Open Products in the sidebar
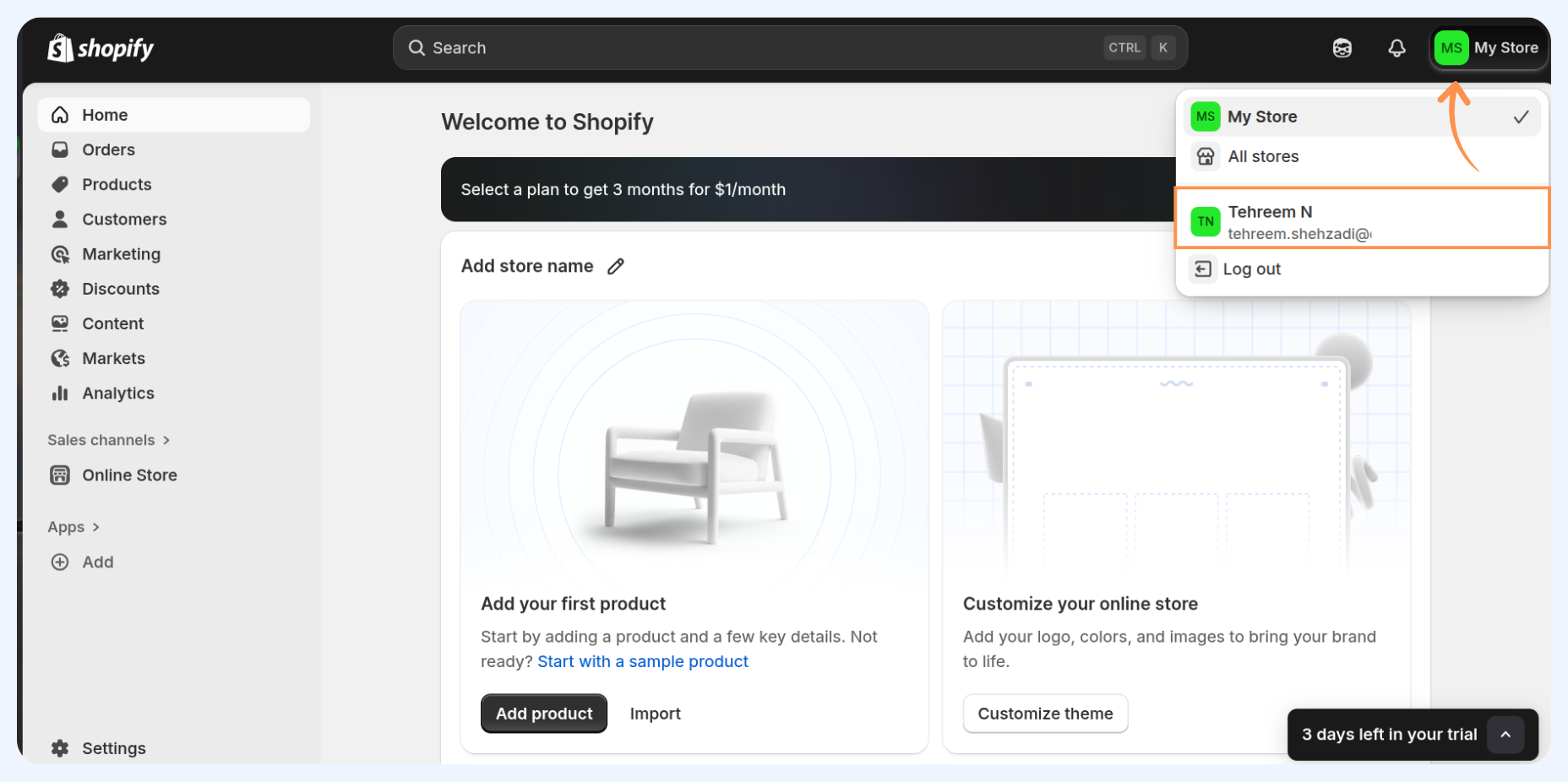1568x782 pixels. click(174, 184)
